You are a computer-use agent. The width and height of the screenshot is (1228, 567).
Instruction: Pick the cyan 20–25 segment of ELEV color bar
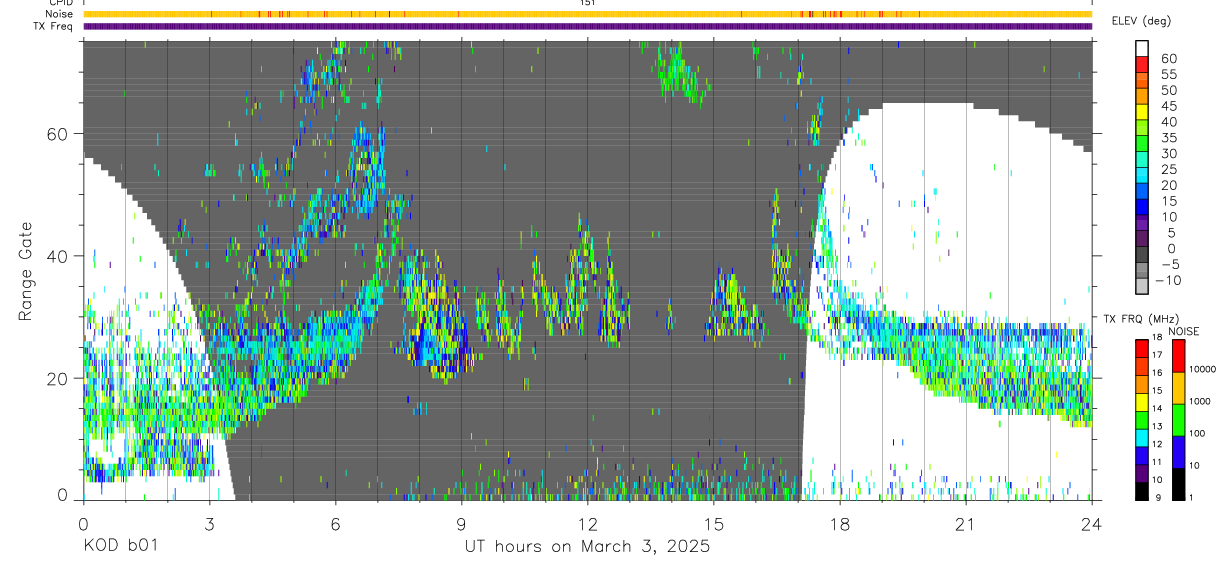pyautogui.click(x=1142, y=177)
